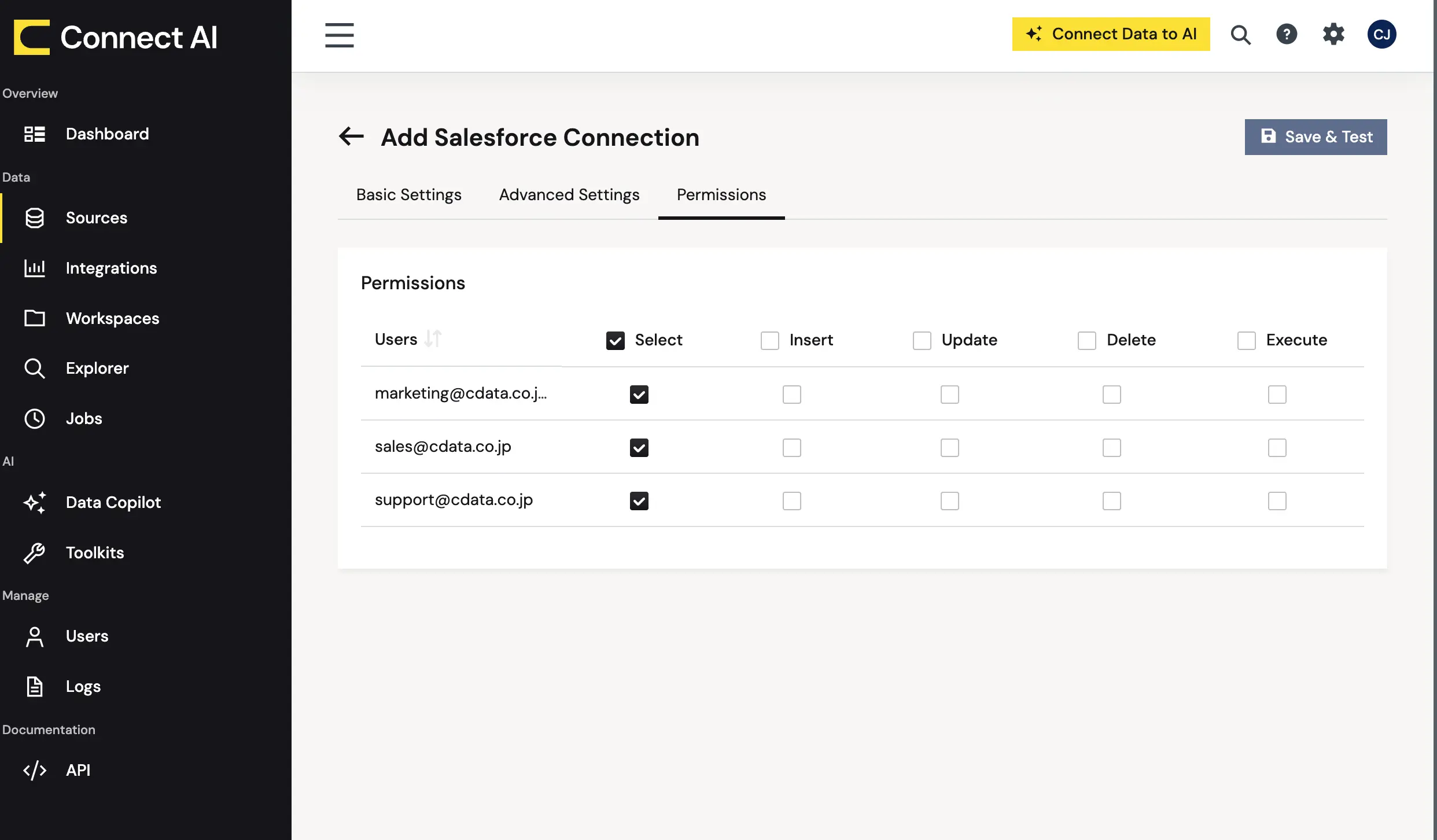The height and width of the screenshot is (840, 1437).
Task: Click the Data Copilot sparkle icon
Action: (35, 502)
